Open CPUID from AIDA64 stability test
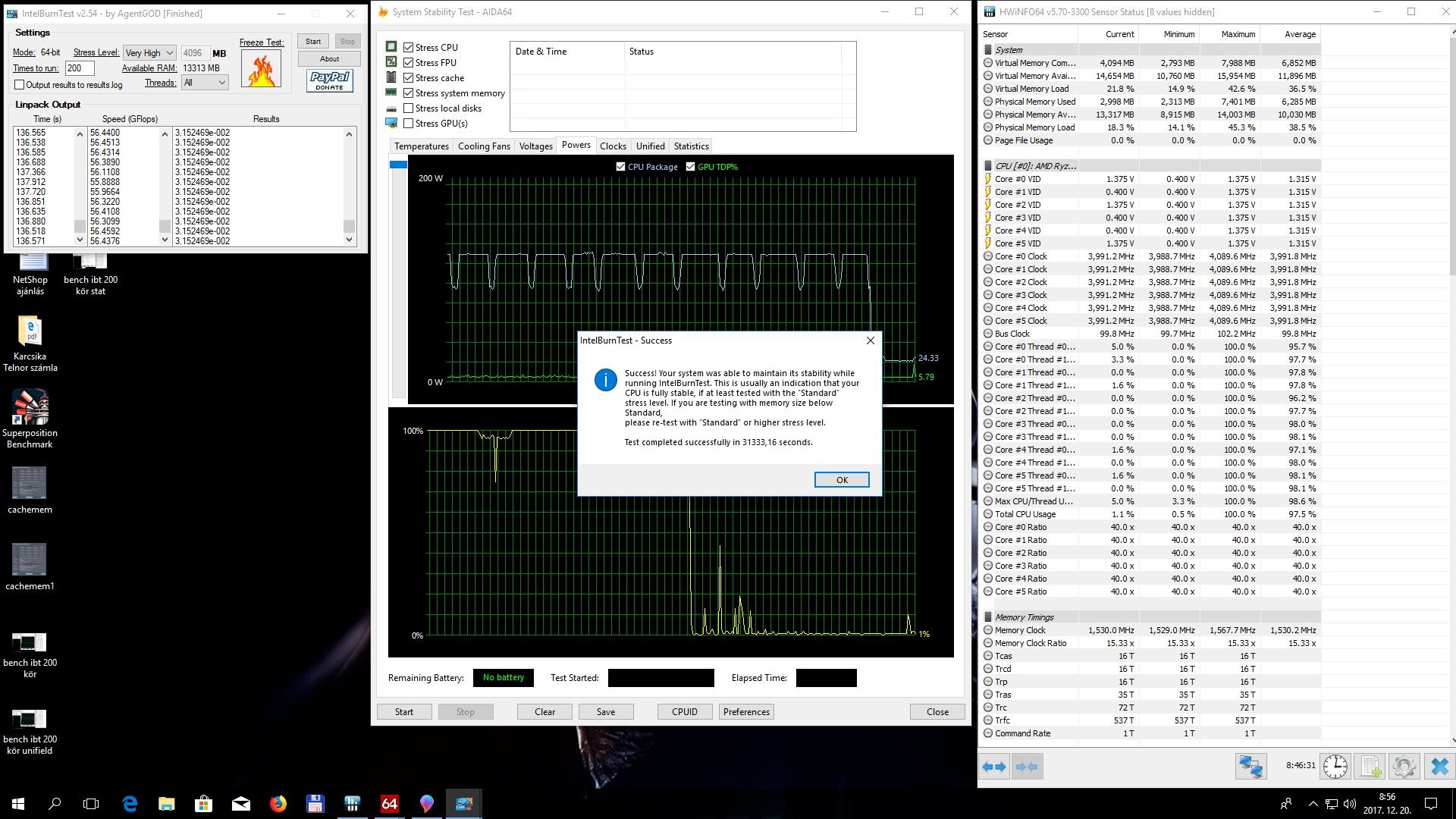This screenshot has height=819, width=1456. [x=685, y=712]
